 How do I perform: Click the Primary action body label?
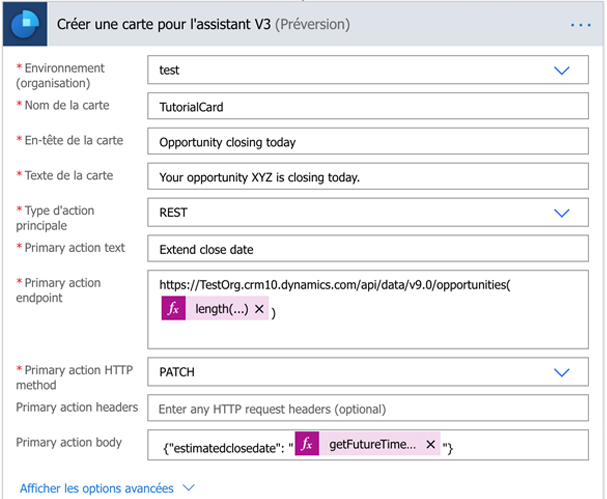tap(69, 442)
